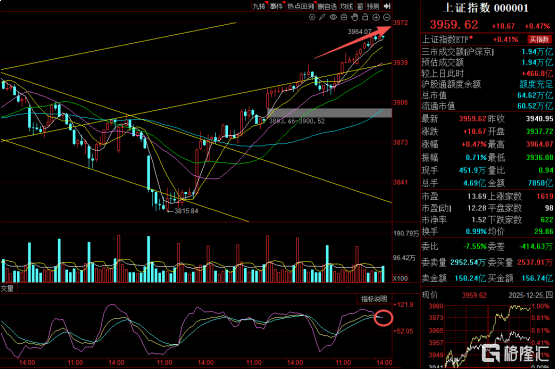Image resolution: width=556 pixels, height=370 pixels.
Task: Click the 删自选 button
Action: pyautogui.click(x=327, y=6)
